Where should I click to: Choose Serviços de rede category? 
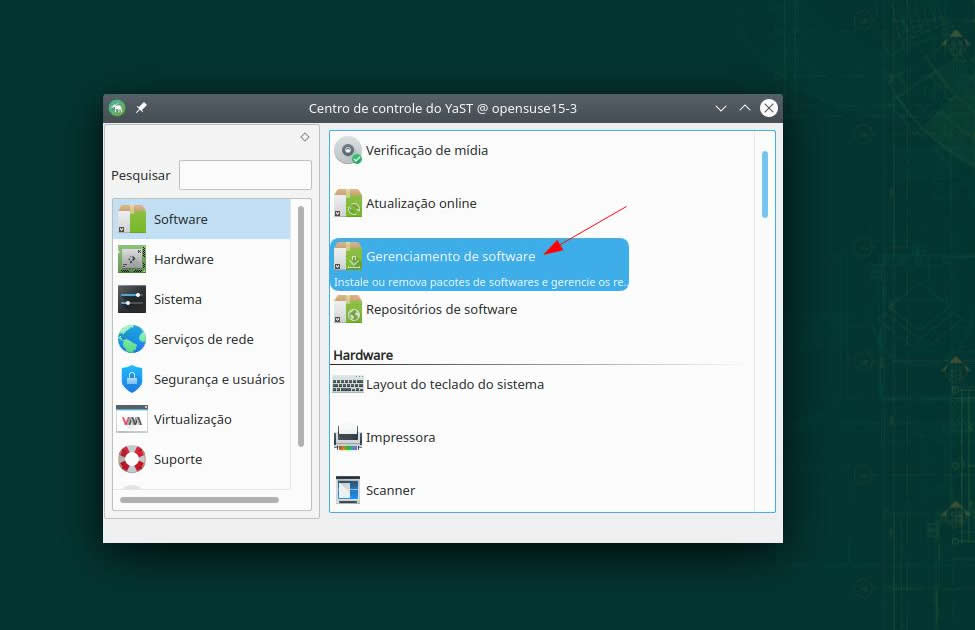click(x=203, y=339)
